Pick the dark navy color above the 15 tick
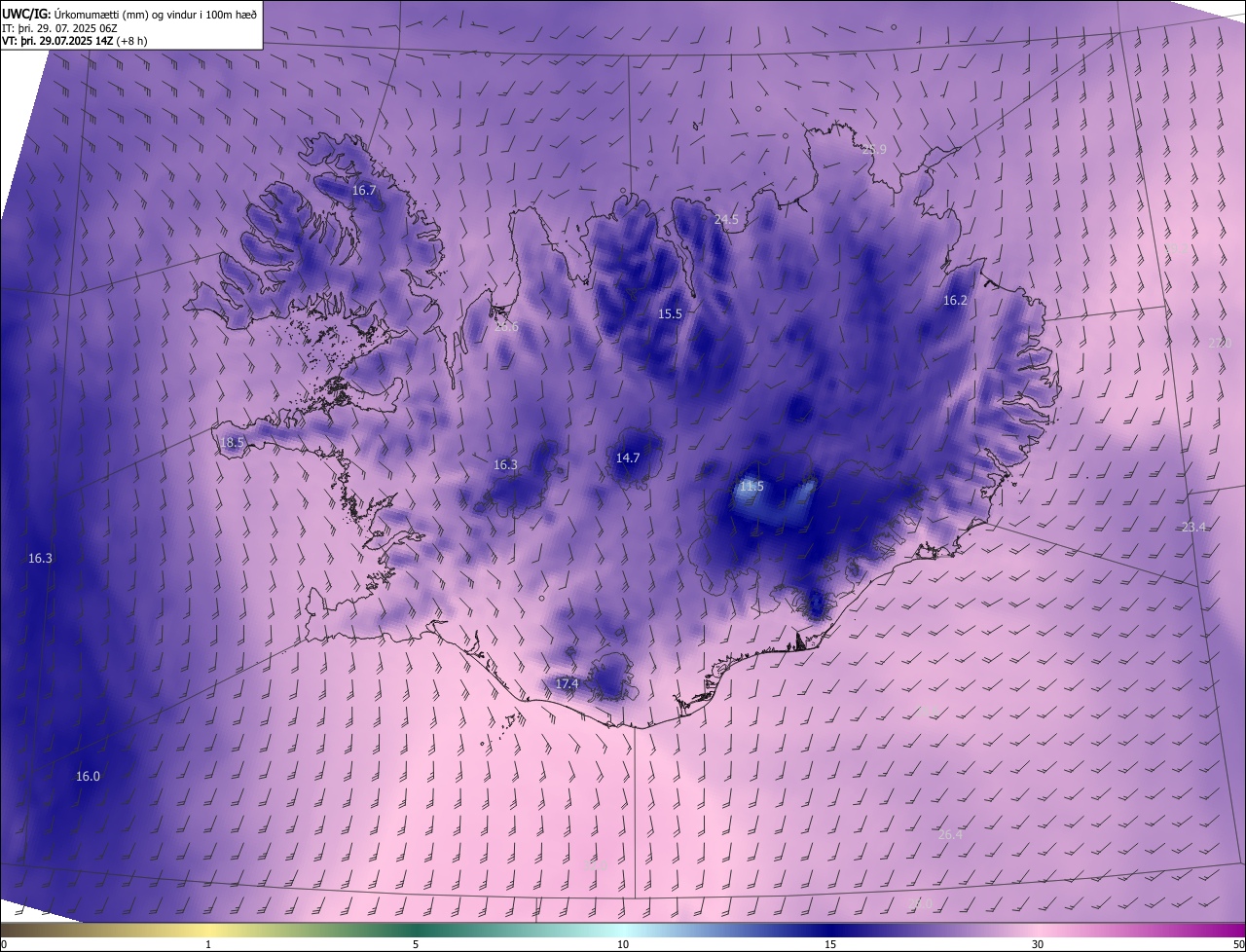The height and width of the screenshot is (952, 1246). (x=830, y=931)
